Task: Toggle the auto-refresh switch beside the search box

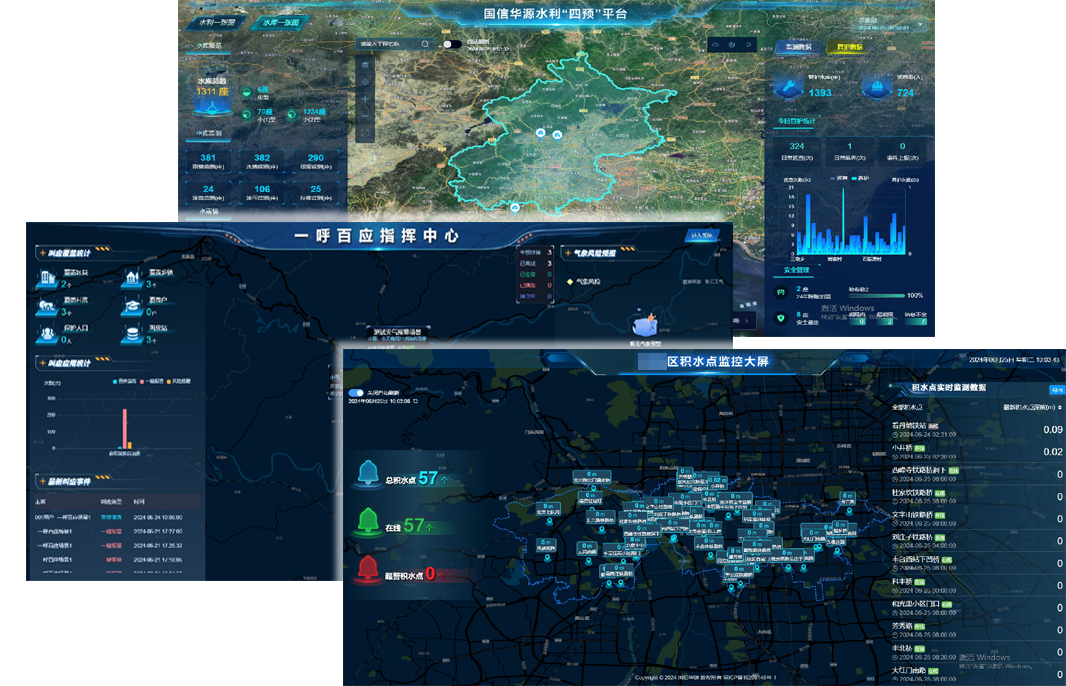Action: [x=451, y=44]
